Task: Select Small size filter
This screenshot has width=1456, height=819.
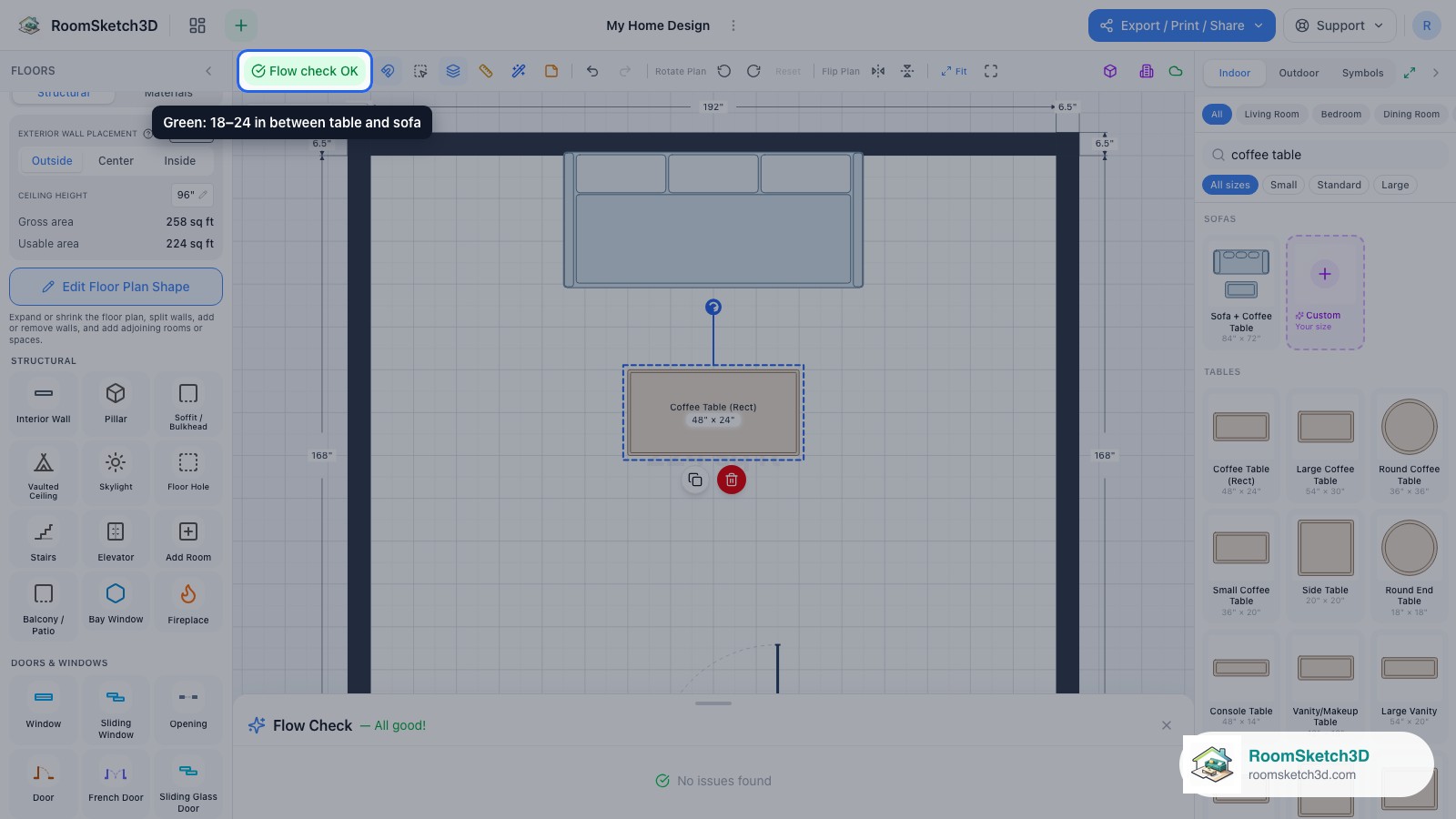Action: (x=1283, y=185)
